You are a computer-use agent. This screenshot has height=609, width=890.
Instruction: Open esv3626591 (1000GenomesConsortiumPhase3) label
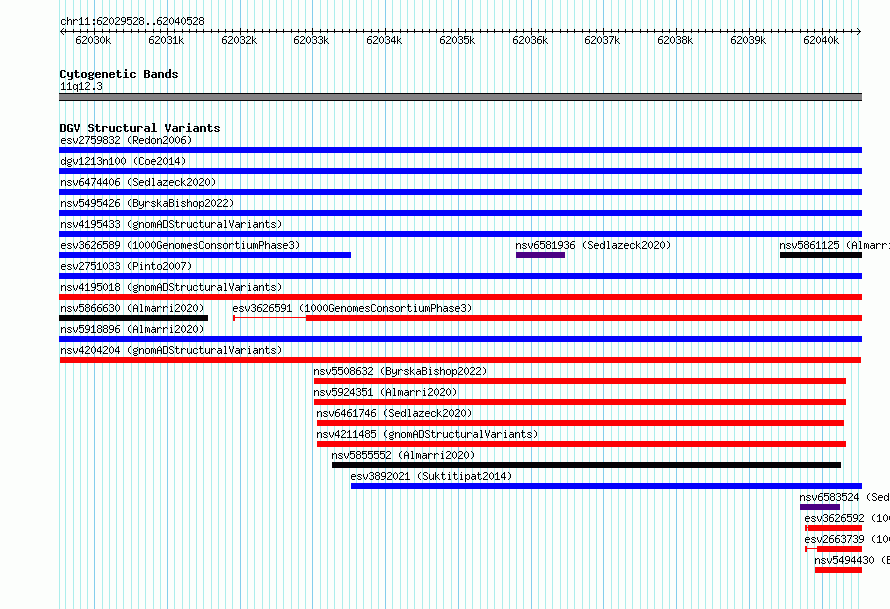click(x=352, y=308)
